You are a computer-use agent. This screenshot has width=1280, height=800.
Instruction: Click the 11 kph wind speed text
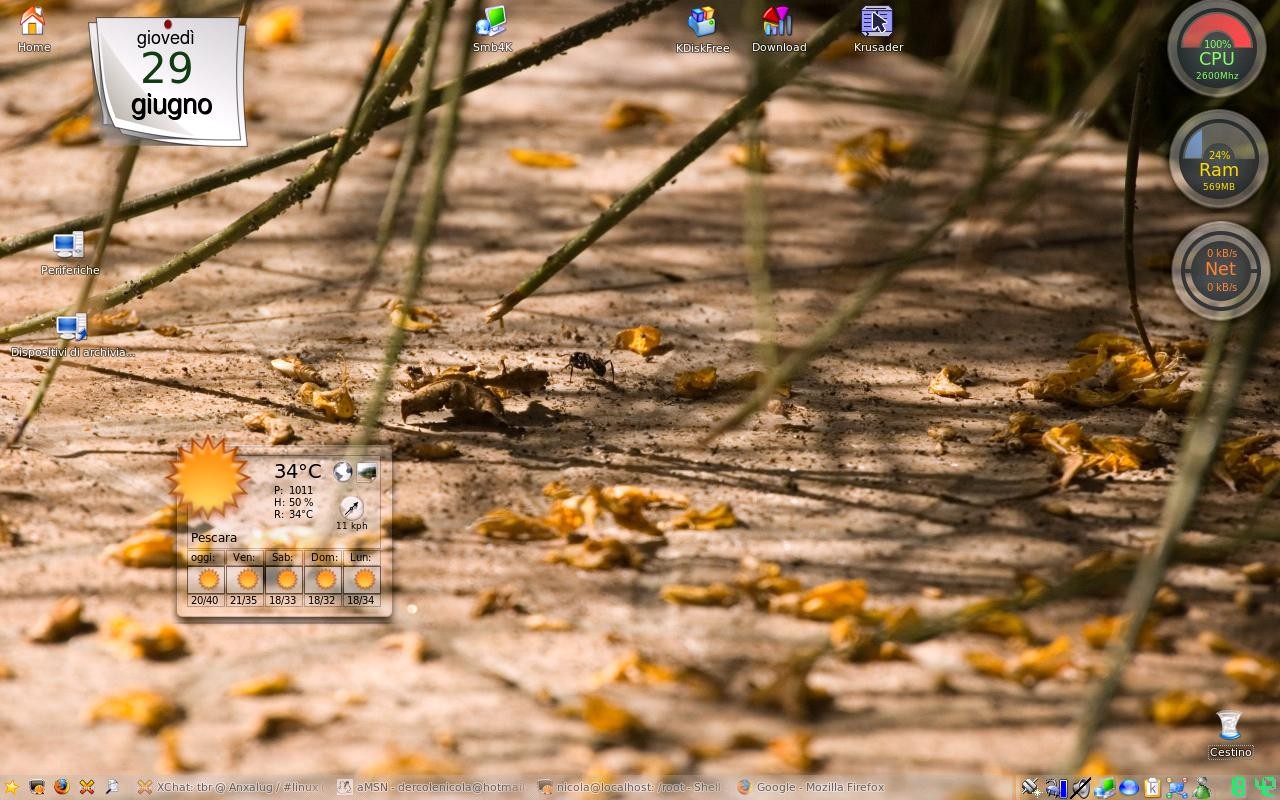click(x=352, y=526)
